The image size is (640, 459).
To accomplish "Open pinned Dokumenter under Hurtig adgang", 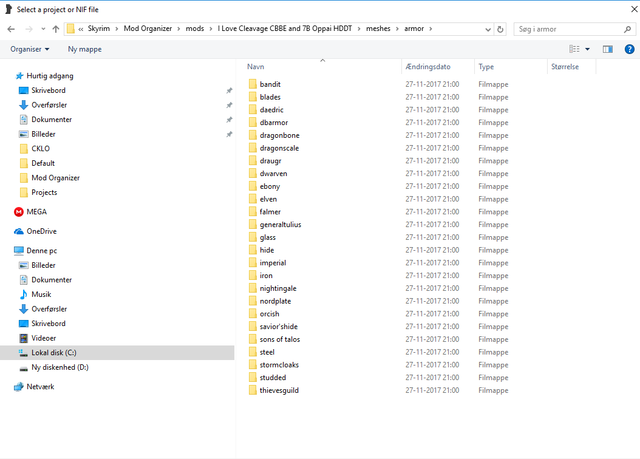I will 51,120.
